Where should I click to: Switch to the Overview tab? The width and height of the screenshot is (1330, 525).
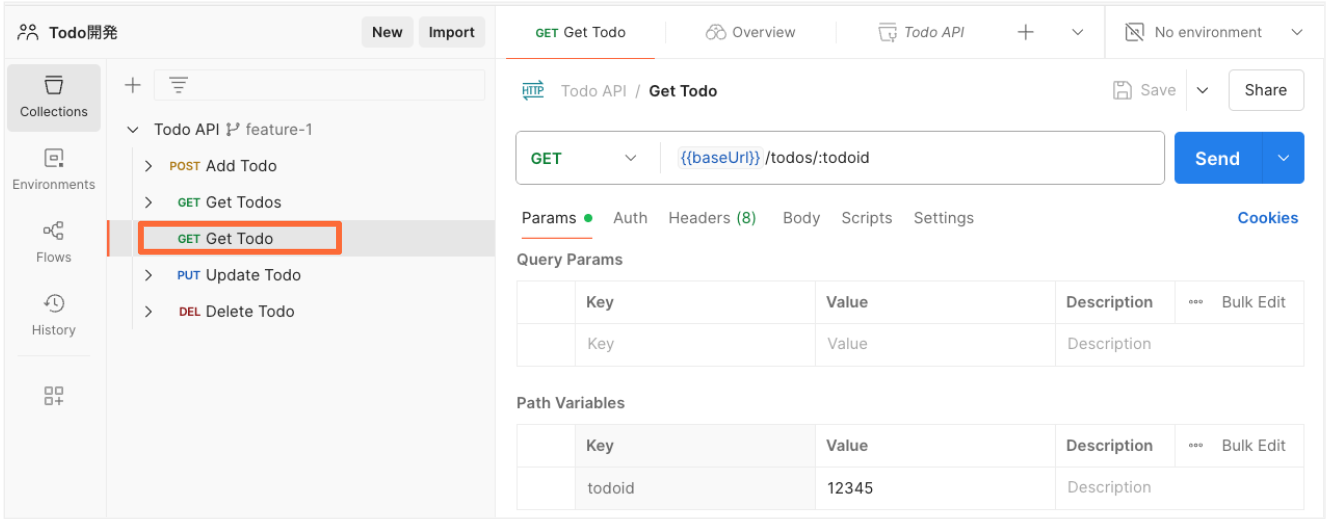[x=750, y=32]
